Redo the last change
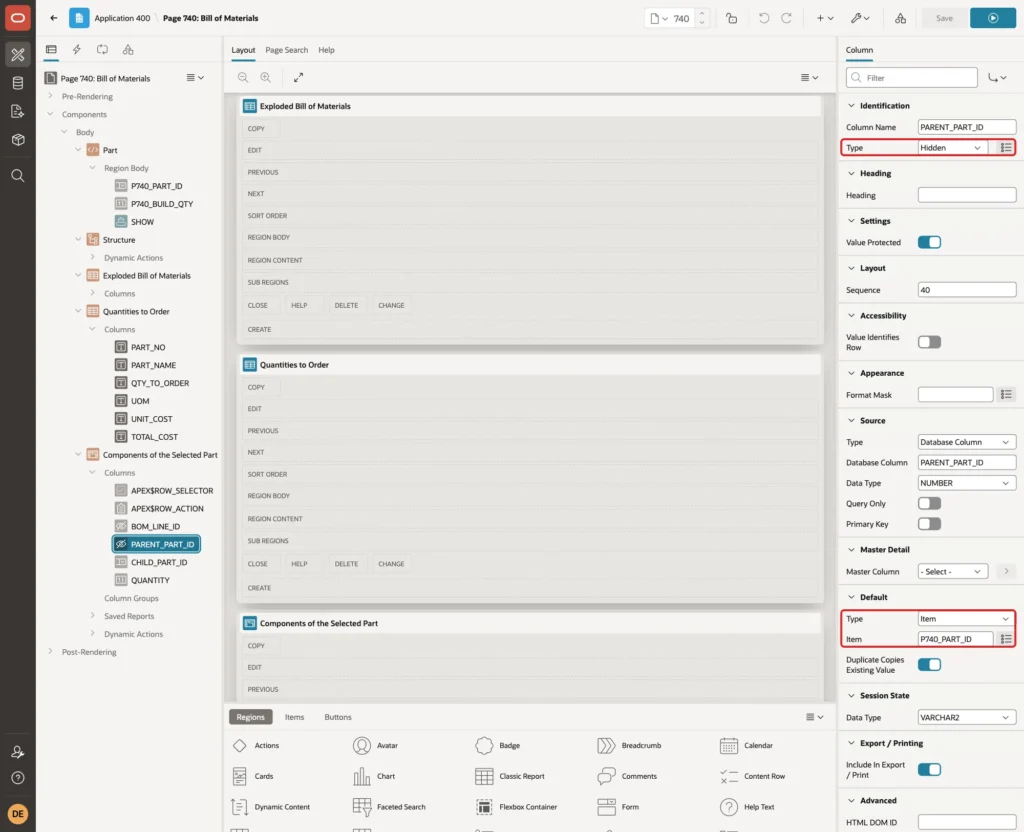 point(786,18)
